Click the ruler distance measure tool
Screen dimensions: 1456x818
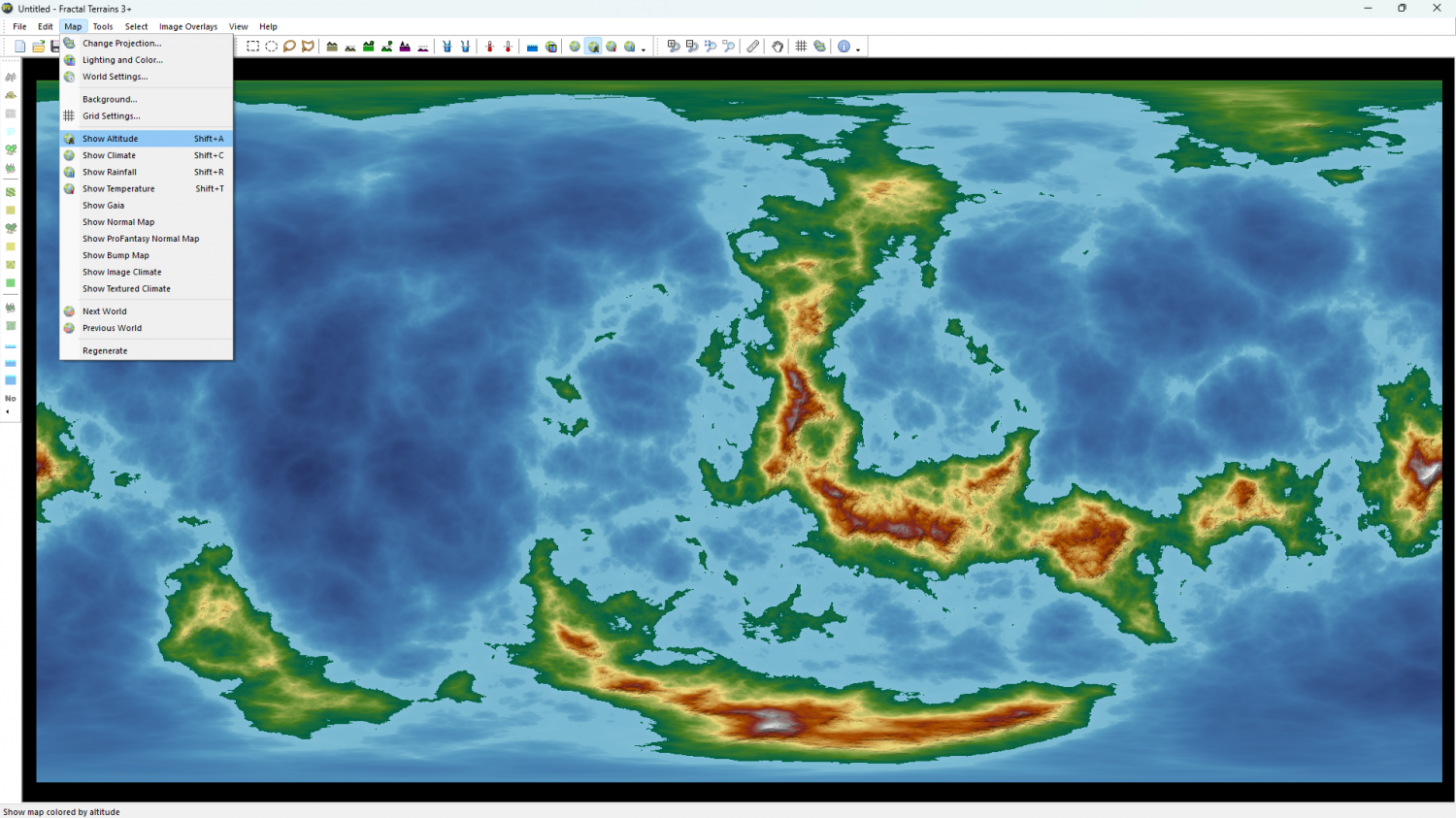[x=753, y=47]
